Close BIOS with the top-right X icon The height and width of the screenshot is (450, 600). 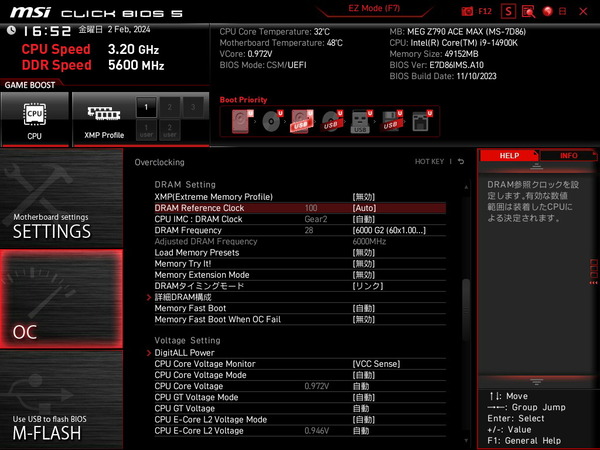[584, 11]
